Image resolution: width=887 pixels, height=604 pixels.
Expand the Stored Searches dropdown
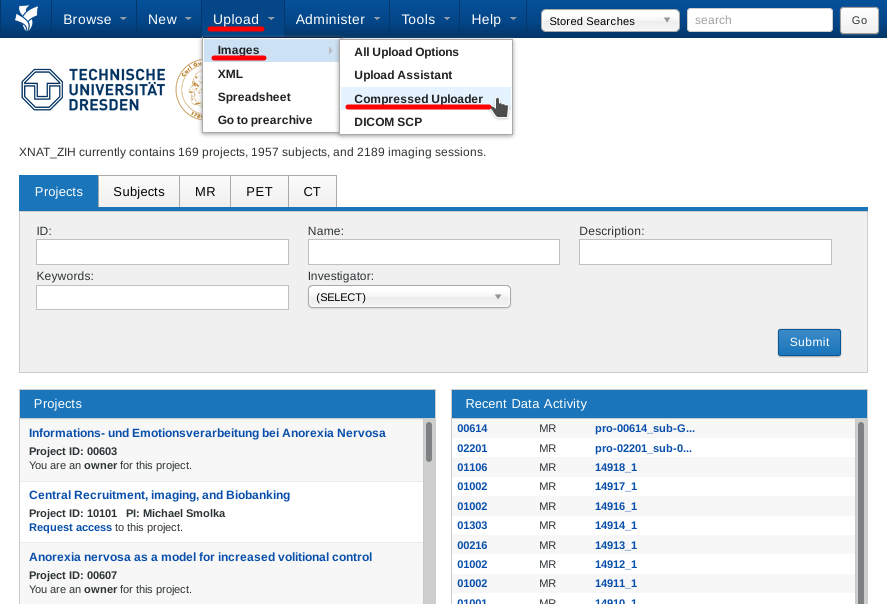point(609,21)
